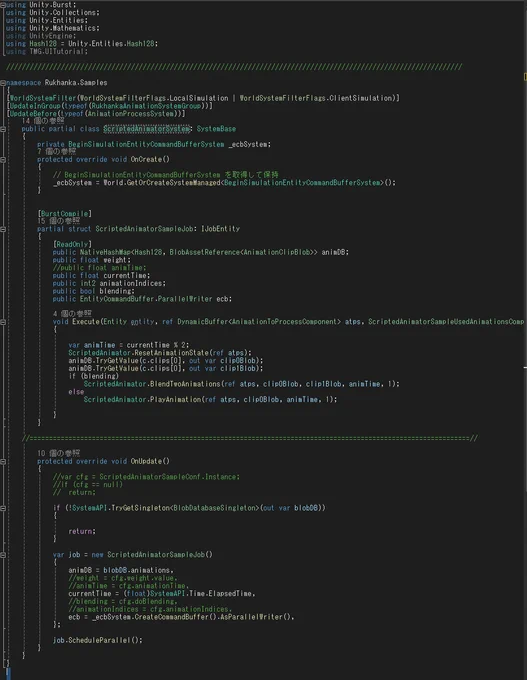Click the uncommented return statement
Viewport: 527px width, 680px height.
(82, 531)
